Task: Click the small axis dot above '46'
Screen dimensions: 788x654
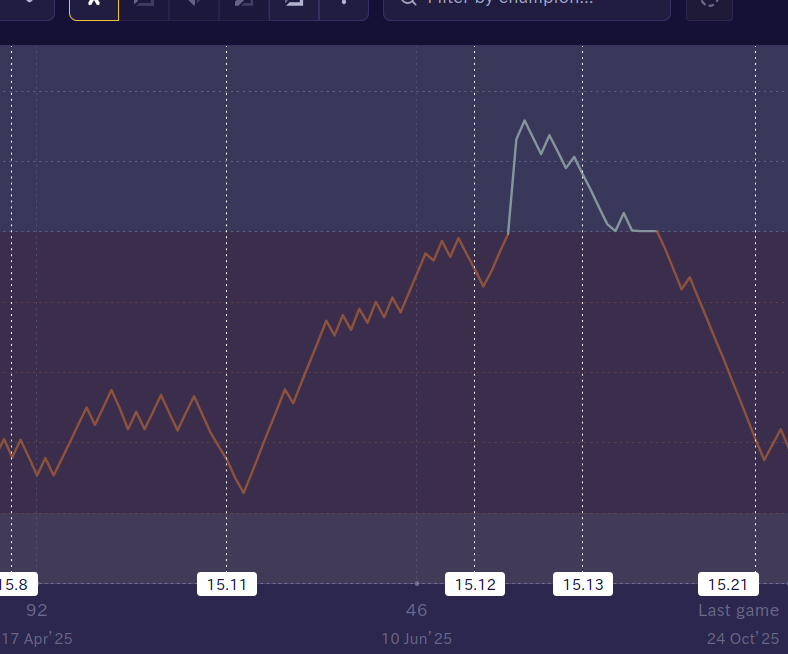Action: [x=417, y=584]
